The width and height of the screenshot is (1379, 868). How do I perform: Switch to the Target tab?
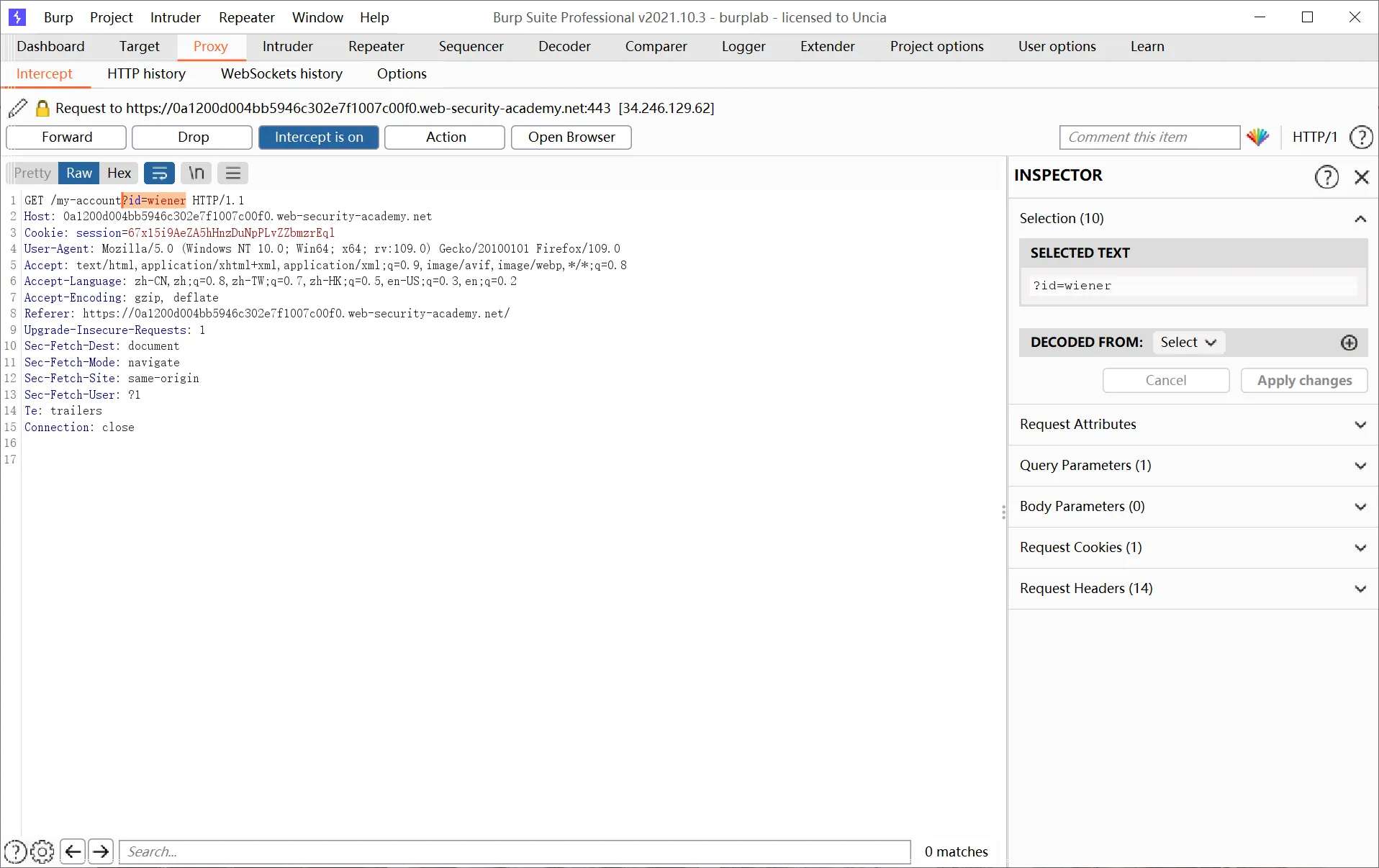coord(140,46)
